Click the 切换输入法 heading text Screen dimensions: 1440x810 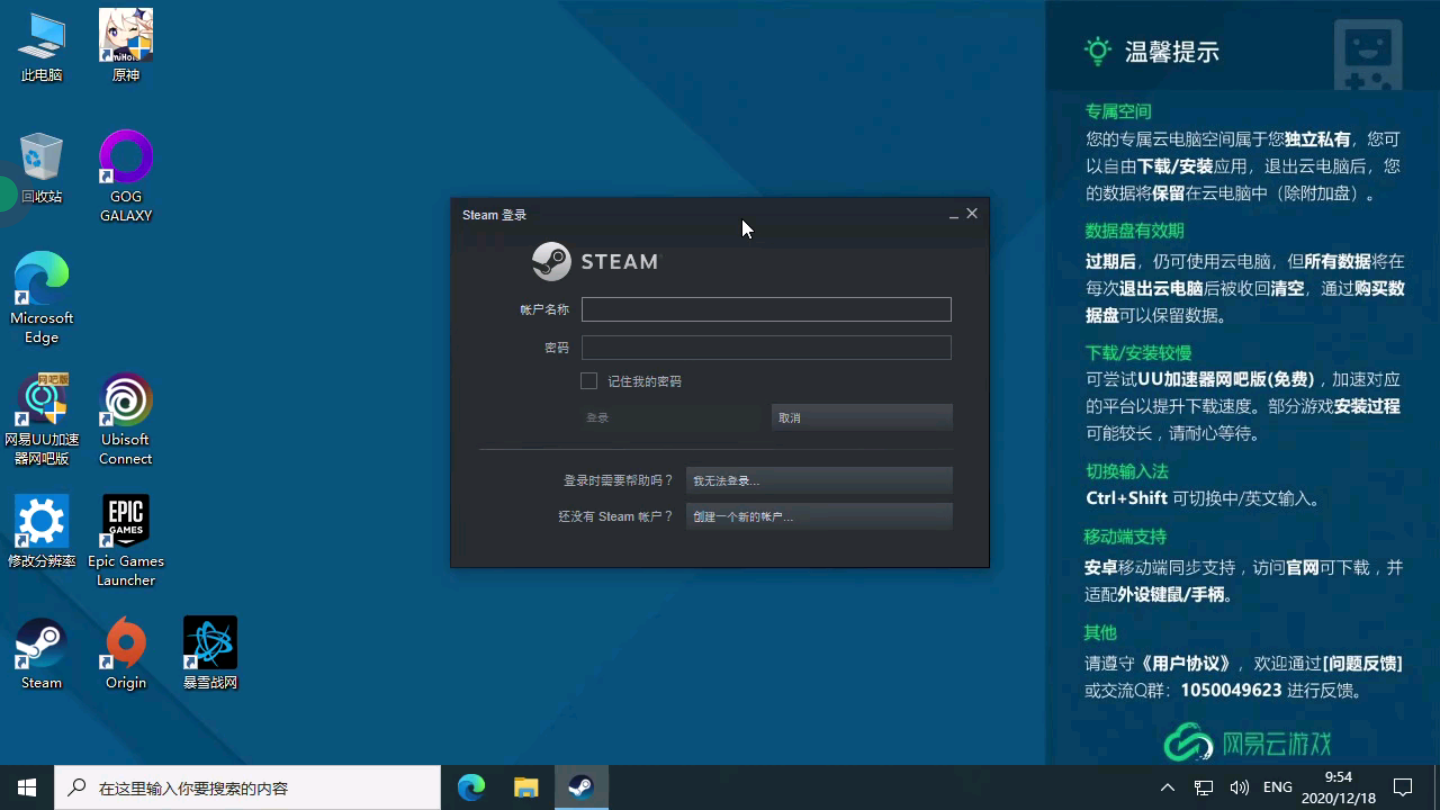(x=1126, y=471)
